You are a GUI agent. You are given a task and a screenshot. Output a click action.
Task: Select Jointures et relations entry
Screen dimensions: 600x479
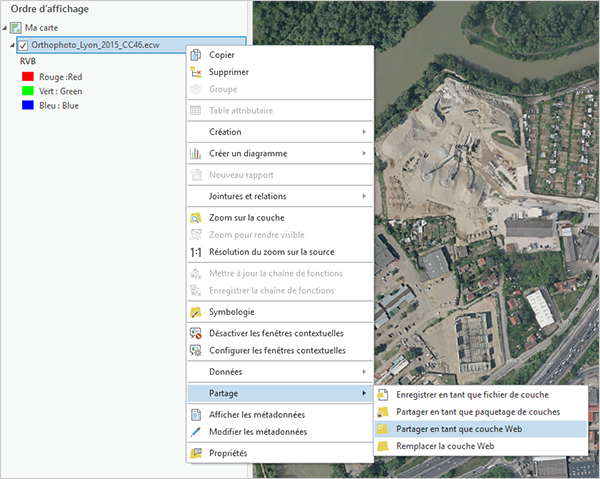[280, 196]
